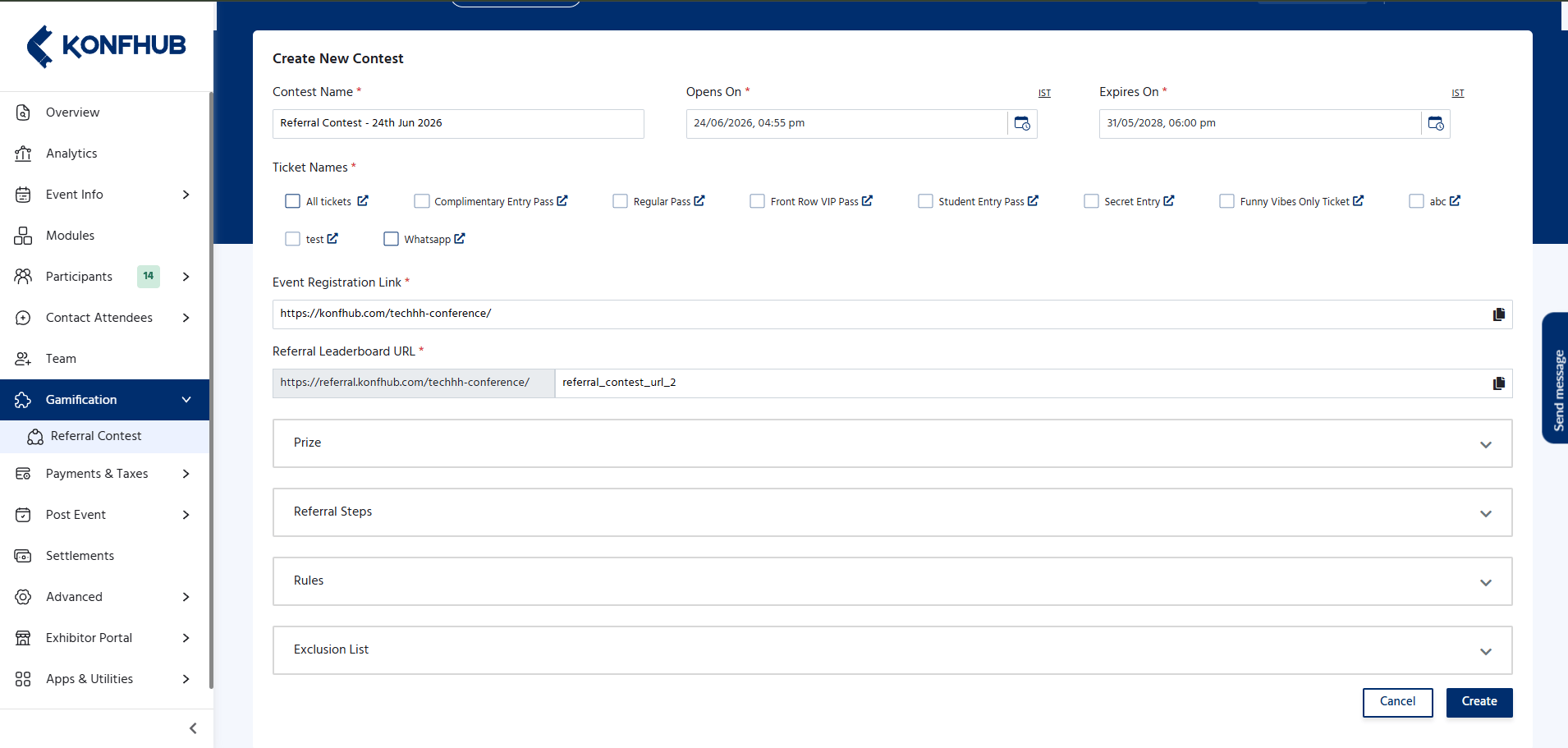This screenshot has height=748, width=1568.
Task: Check the Funny Vibes Only Ticket checkbox
Action: 1226,201
